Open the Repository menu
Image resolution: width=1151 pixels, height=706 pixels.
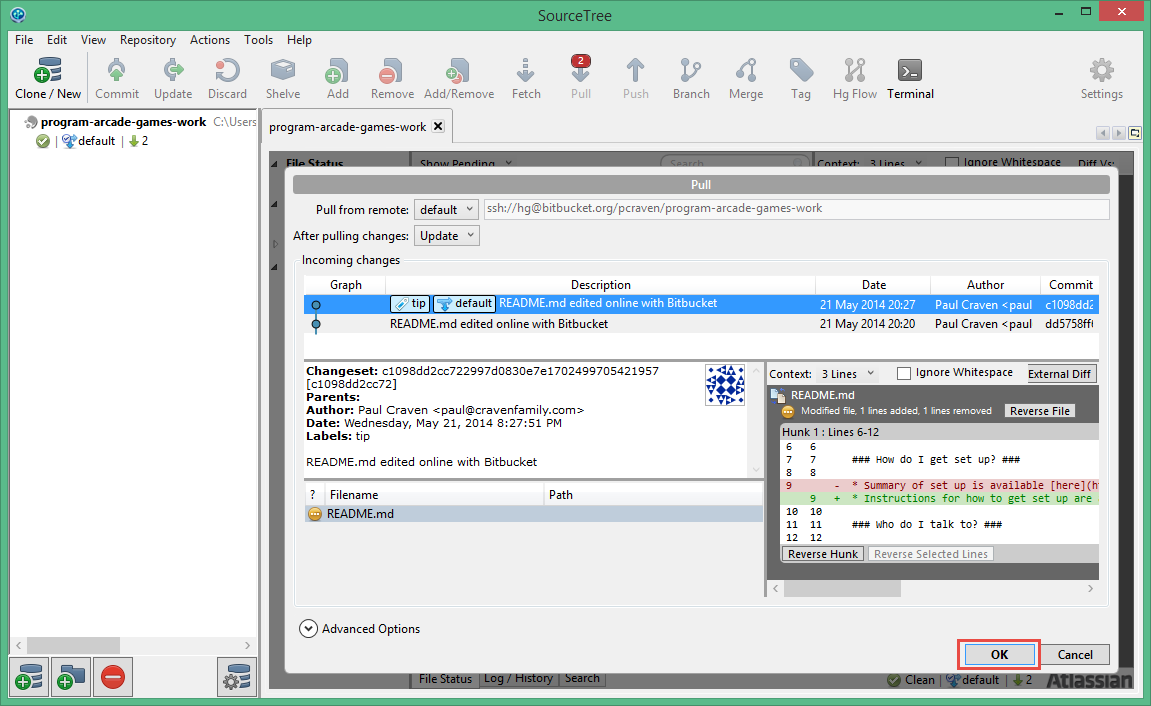[147, 40]
